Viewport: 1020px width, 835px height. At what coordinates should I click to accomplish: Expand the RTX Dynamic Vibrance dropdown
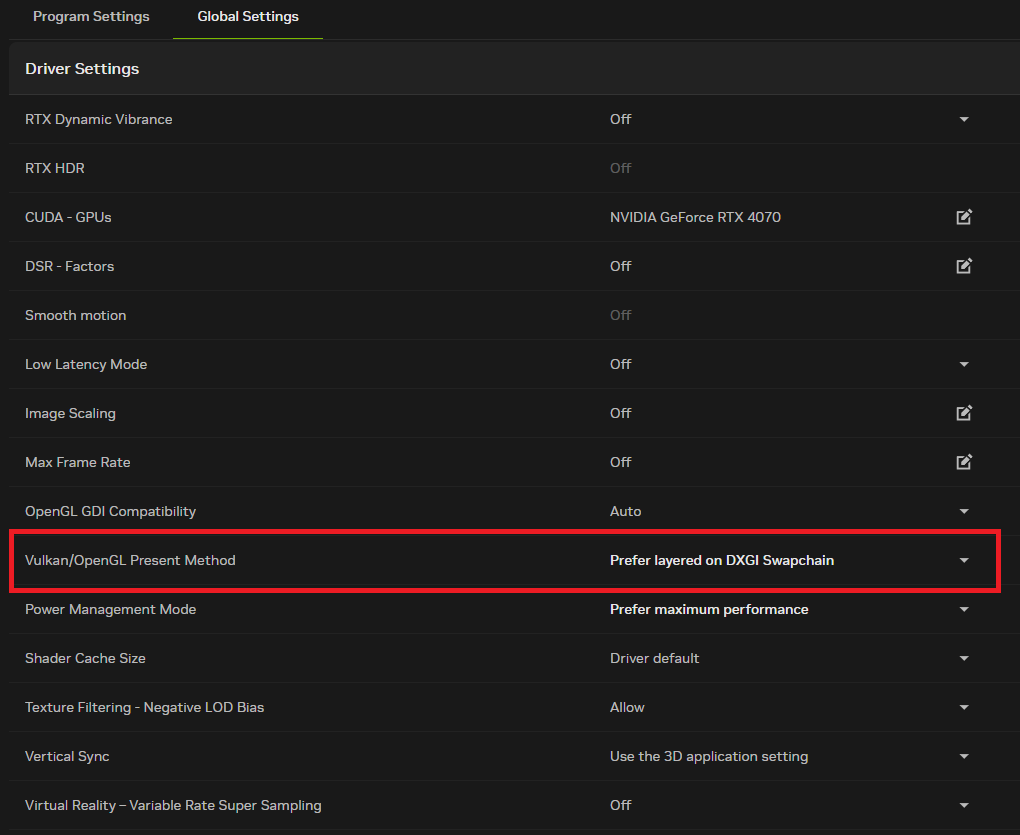click(964, 119)
